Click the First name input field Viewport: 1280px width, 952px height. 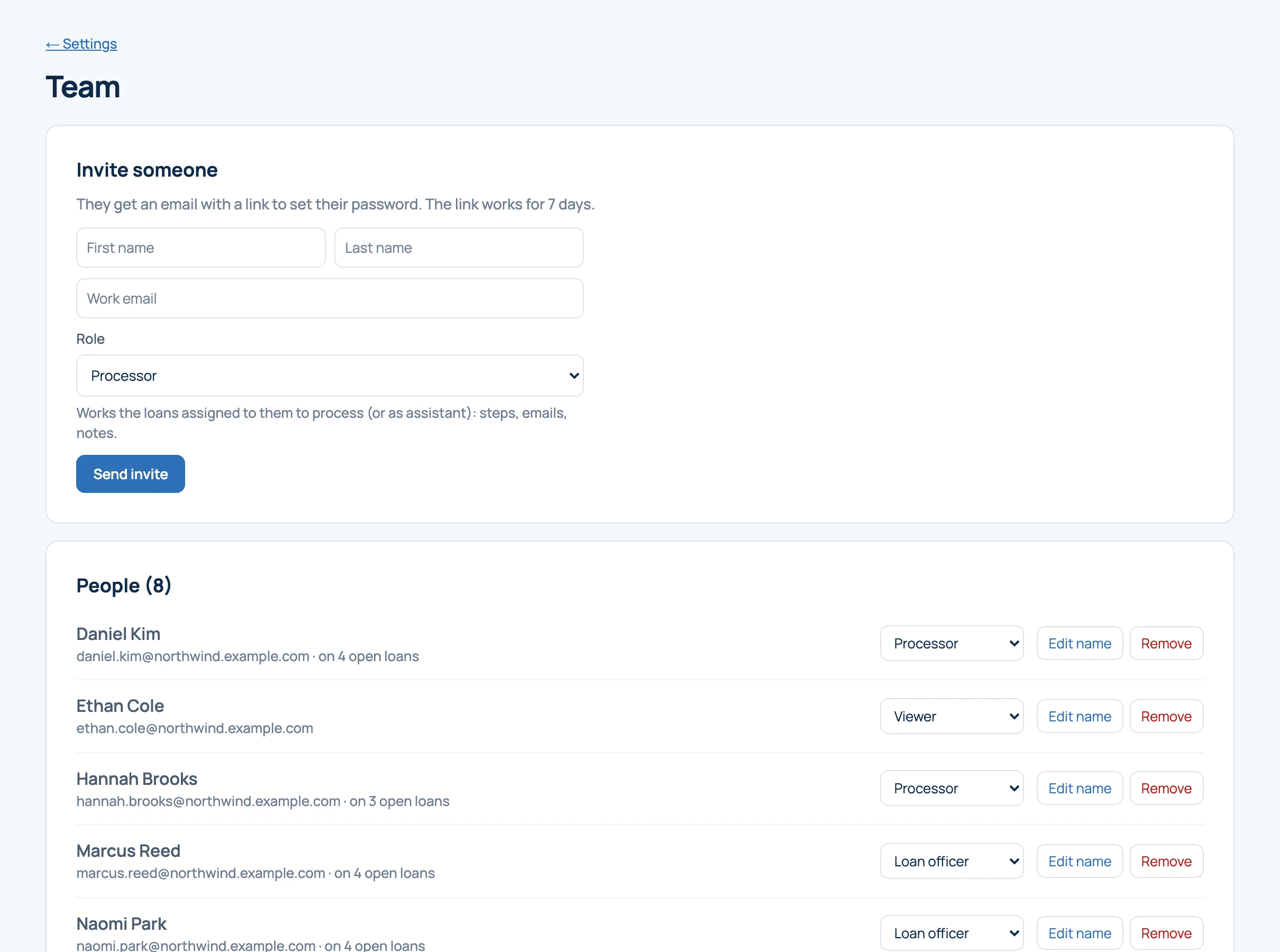(x=200, y=248)
